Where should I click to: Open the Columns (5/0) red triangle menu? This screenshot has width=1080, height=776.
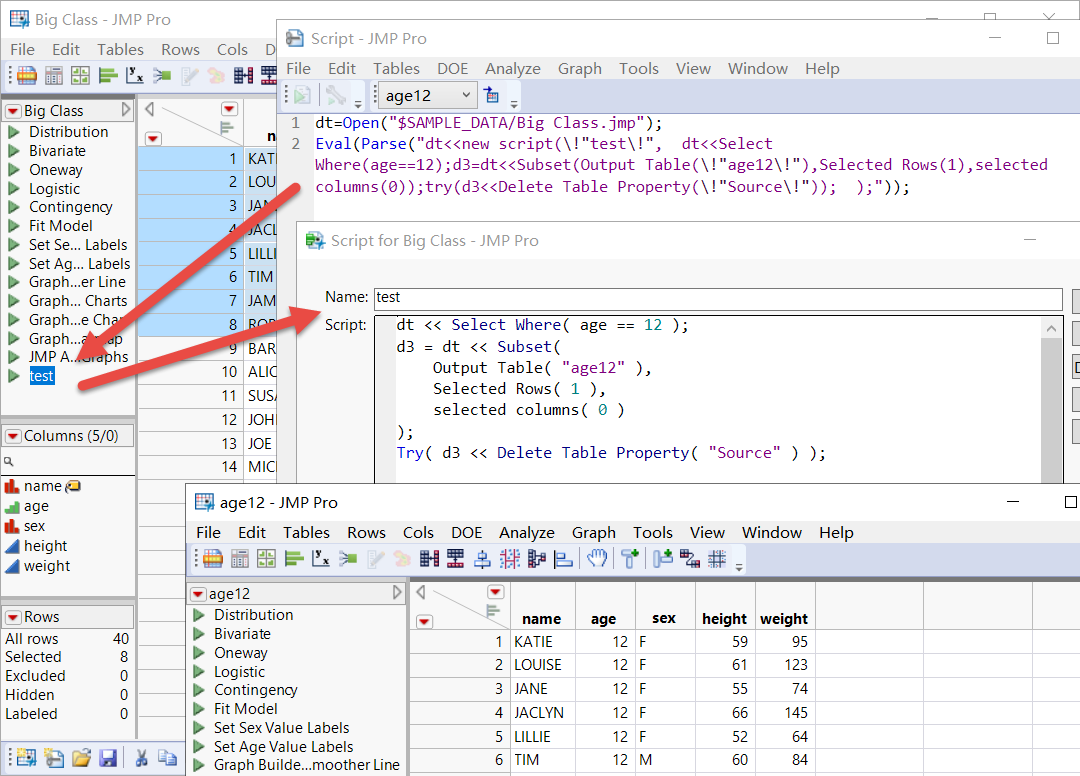point(14,437)
